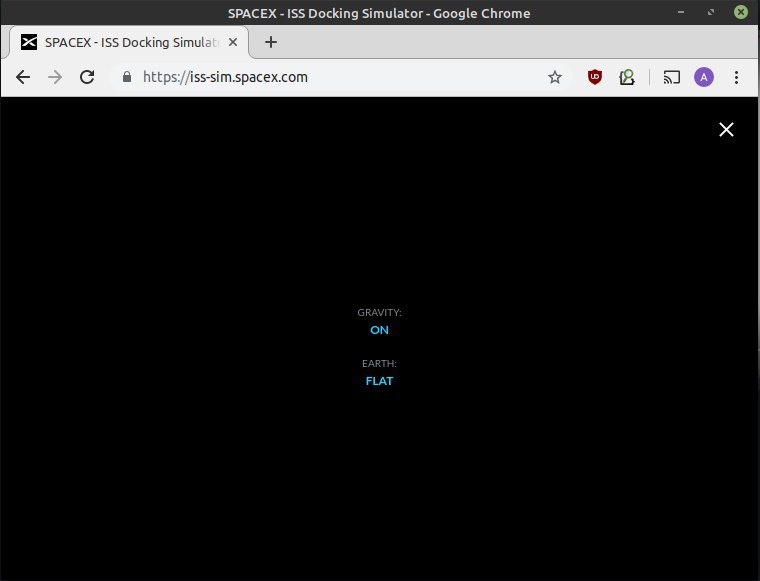Screen dimensions: 760x581
Task: Go forward to the next page
Action: [x=55, y=77]
